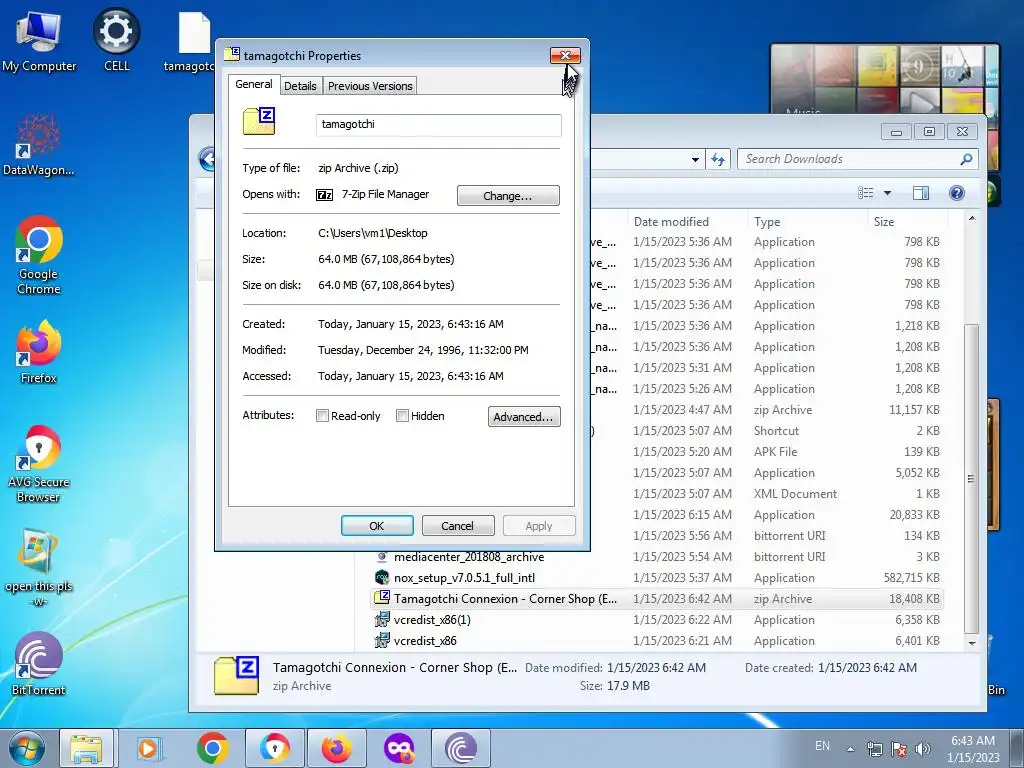1024x768 pixels.
Task: Click the Shortcut row type cell
Action: pyautogui.click(x=776, y=431)
